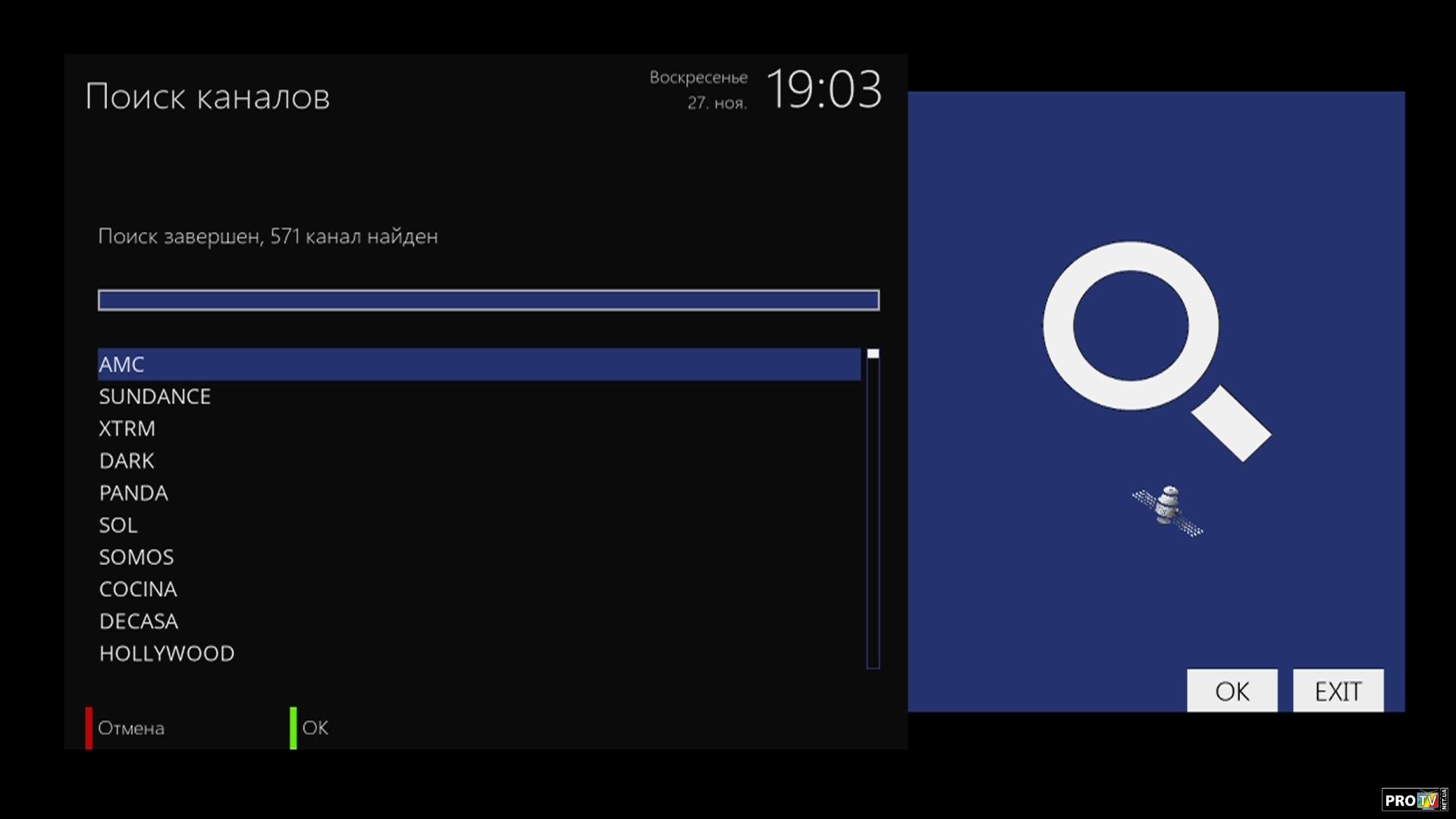Click the red Отмена color key marker

click(89, 728)
